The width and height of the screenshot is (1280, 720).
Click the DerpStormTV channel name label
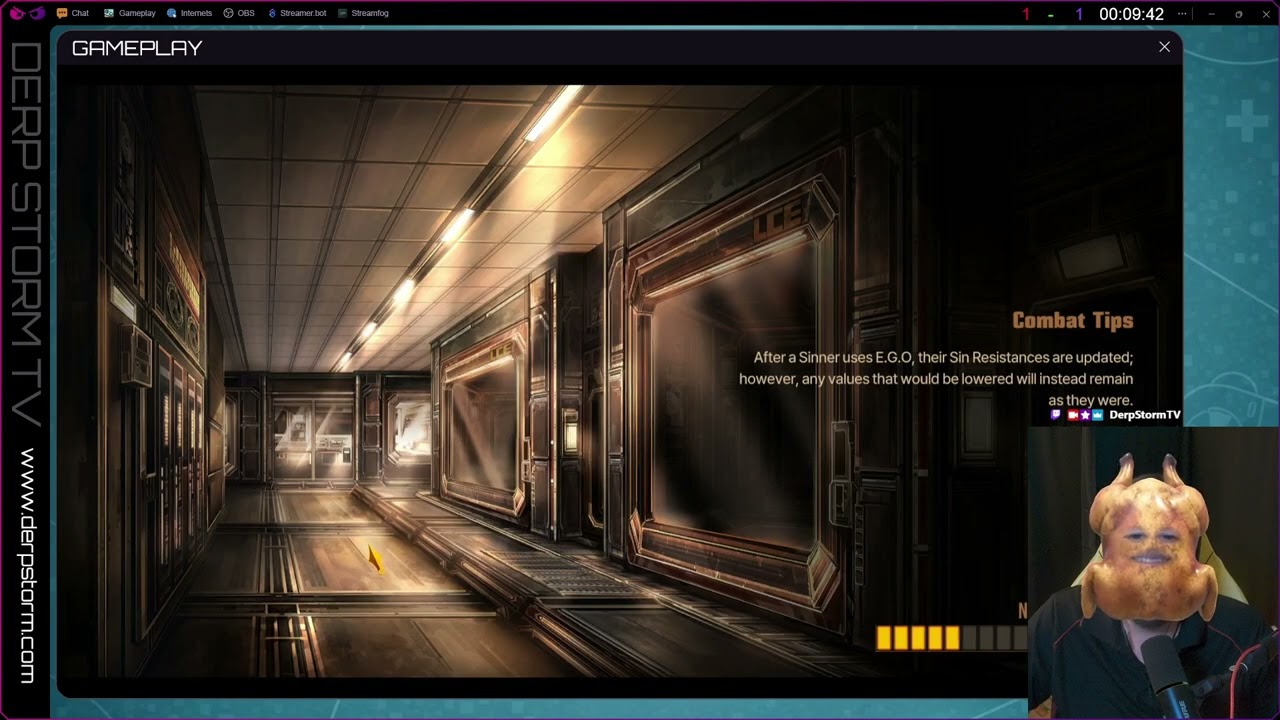(1144, 415)
